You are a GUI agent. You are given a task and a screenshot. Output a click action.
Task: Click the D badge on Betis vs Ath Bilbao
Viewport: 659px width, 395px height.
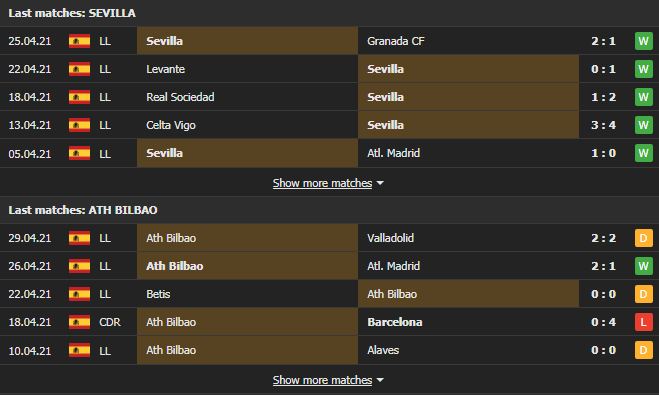click(643, 294)
